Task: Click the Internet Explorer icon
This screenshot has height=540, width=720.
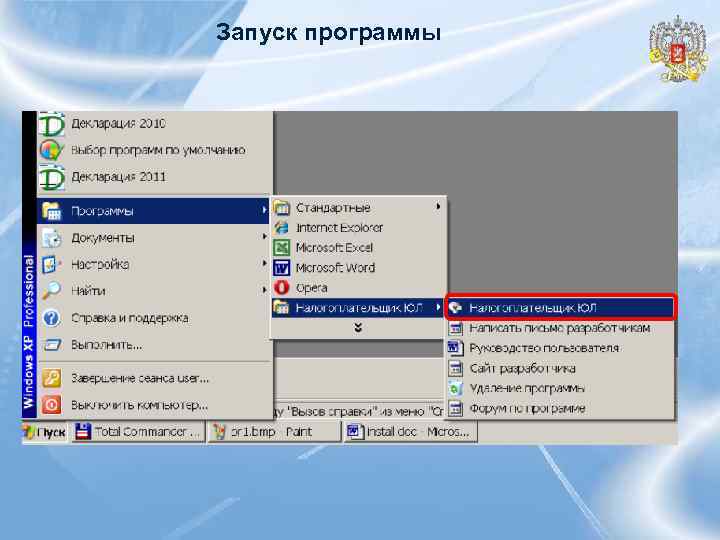Action: [281, 228]
